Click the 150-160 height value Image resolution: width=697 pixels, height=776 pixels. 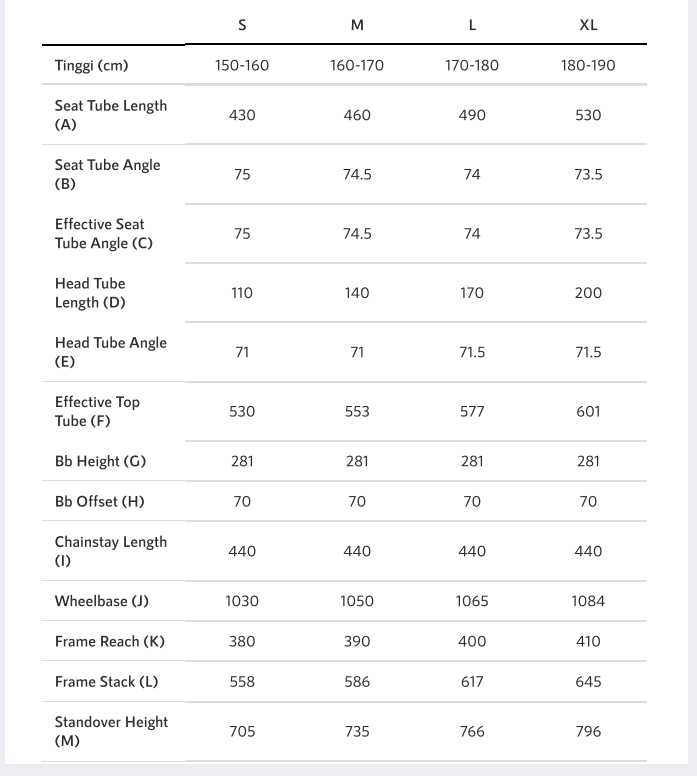tap(242, 66)
